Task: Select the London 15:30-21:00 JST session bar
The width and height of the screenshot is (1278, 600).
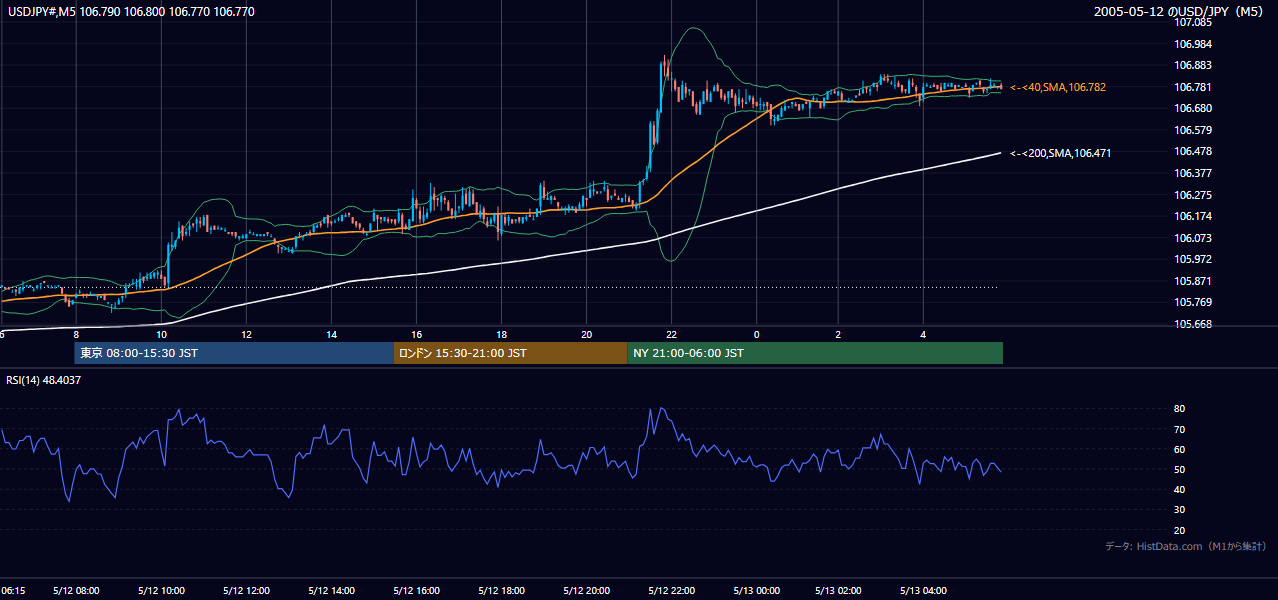Action: (510, 353)
